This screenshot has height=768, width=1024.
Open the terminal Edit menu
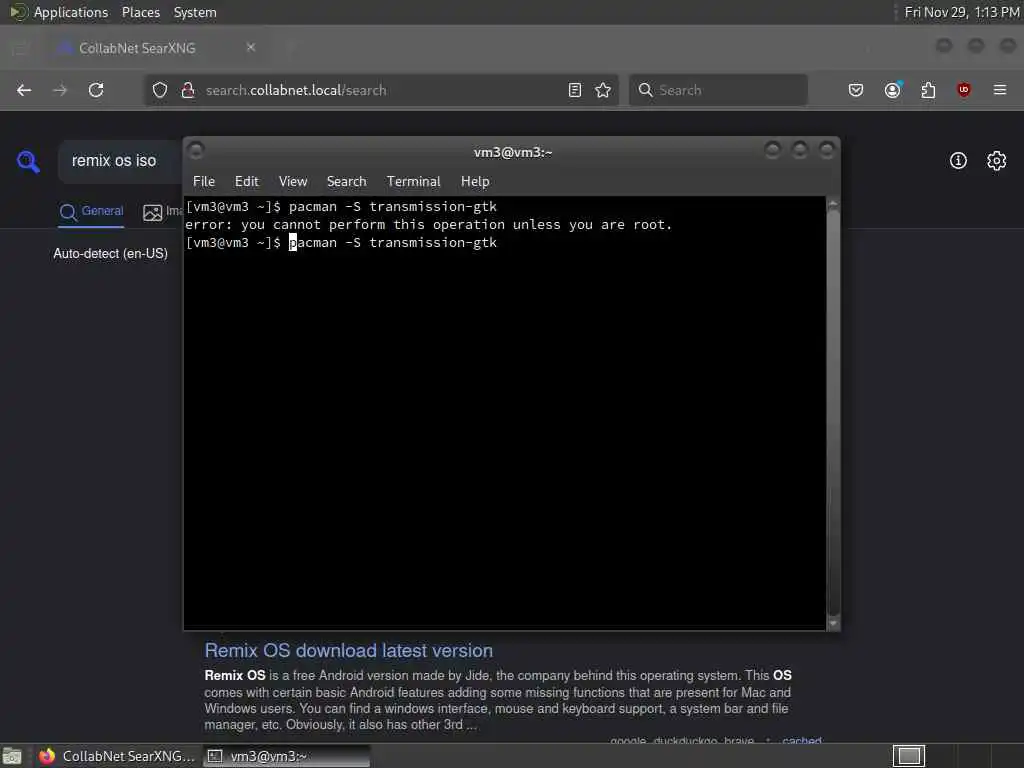click(247, 182)
